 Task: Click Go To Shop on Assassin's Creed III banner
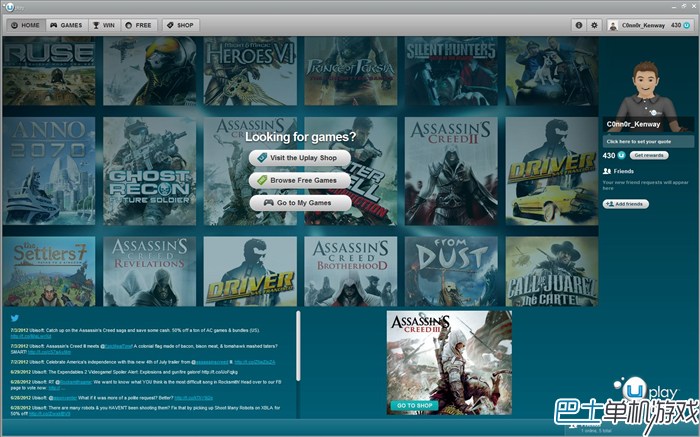coord(413,405)
